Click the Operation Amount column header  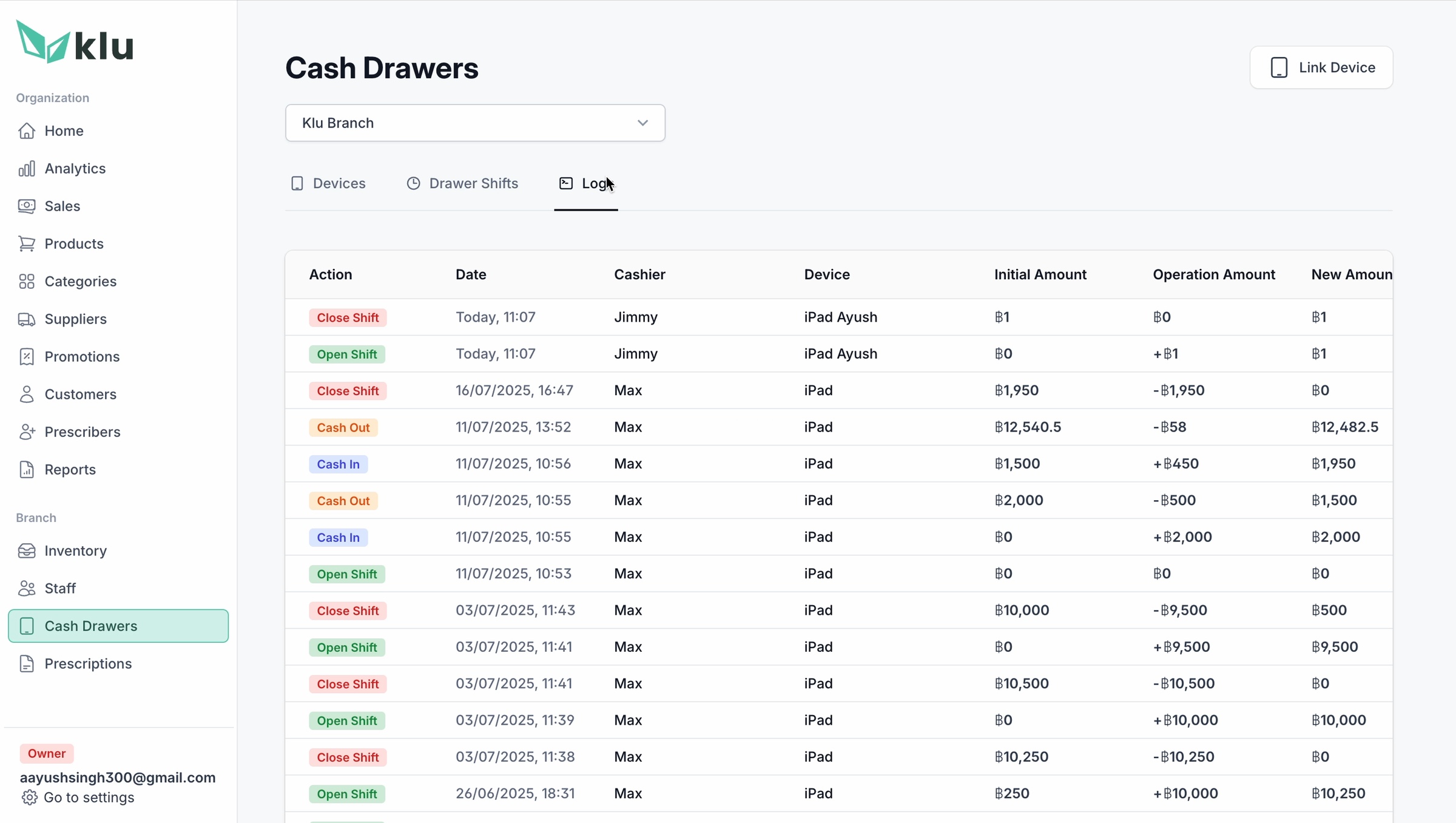click(x=1214, y=274)
